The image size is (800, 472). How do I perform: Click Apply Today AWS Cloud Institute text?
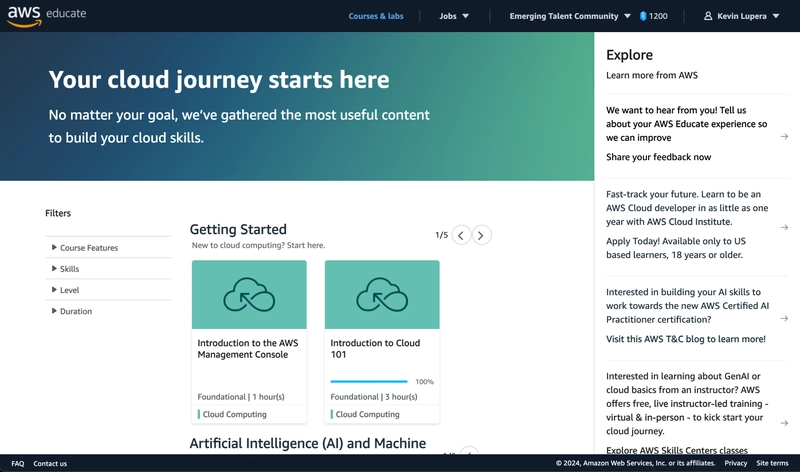pos(676,248)
